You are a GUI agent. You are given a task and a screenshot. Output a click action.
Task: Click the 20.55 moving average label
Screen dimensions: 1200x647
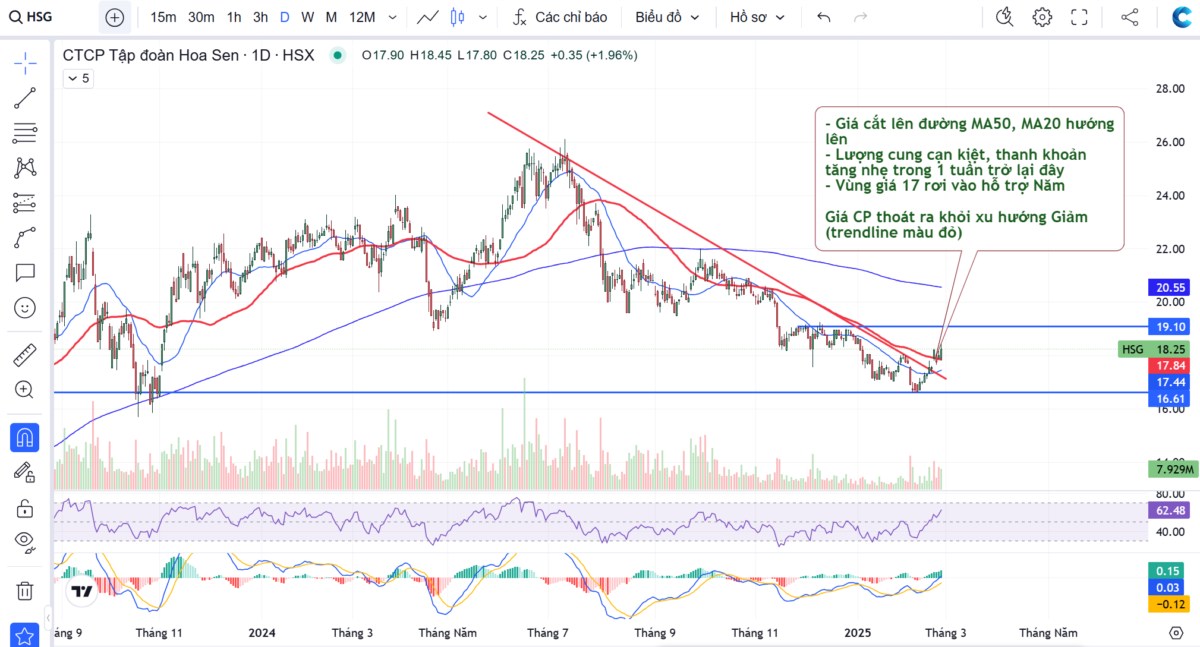click(x=1168, y=287)
